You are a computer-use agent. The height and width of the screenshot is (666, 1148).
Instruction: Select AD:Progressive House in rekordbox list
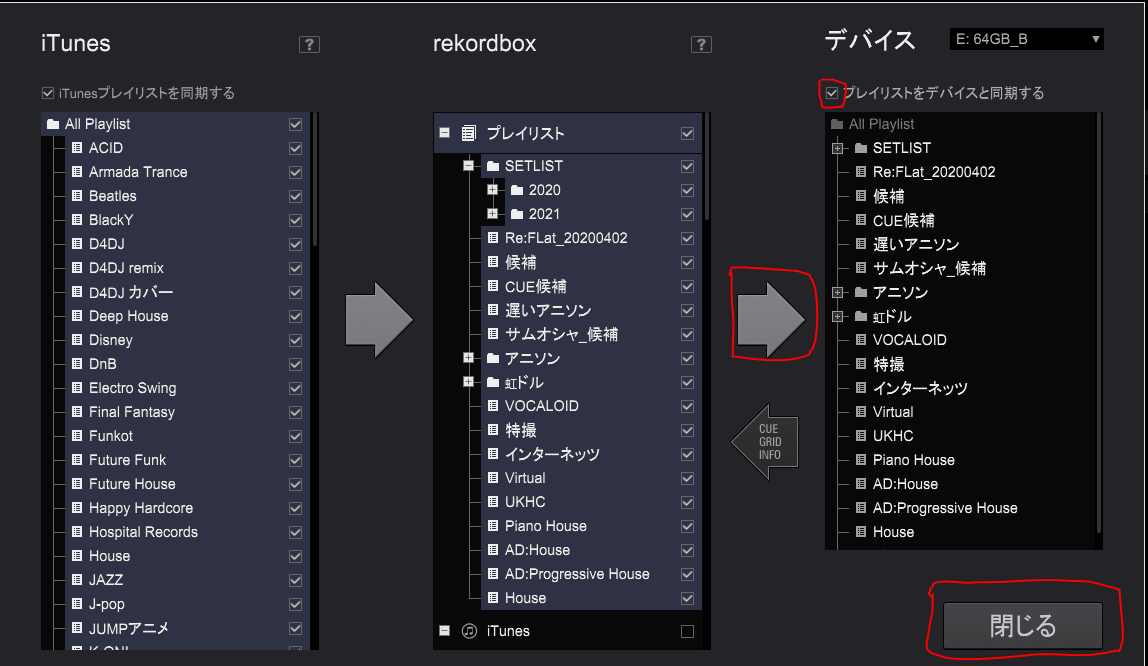click(577, 575)
